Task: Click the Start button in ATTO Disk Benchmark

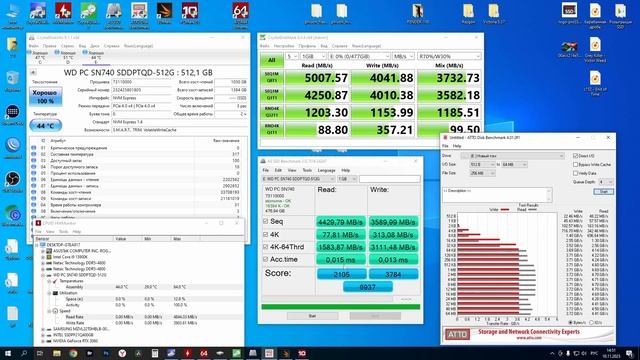Action: click(x=604, y=191)
